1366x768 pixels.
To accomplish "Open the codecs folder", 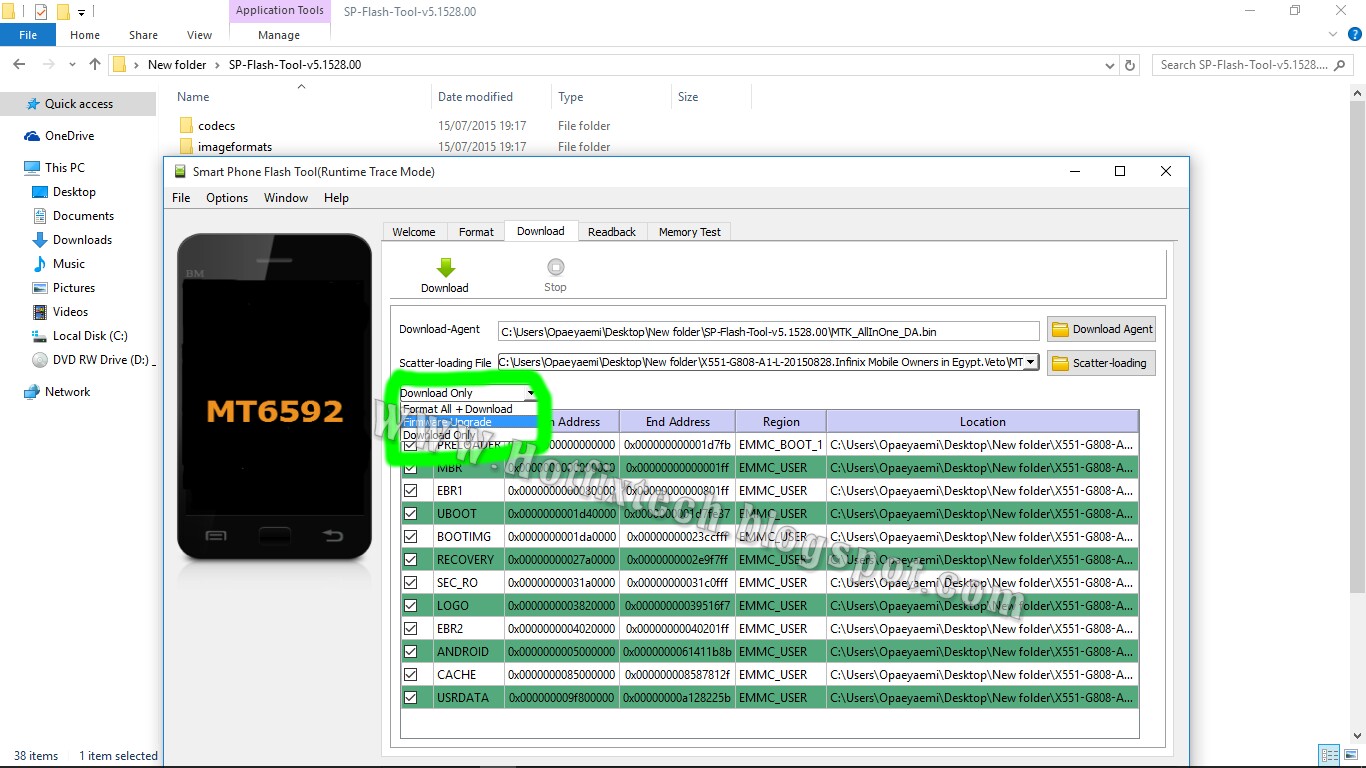I will pyautogui.click(x=214, y=125).
